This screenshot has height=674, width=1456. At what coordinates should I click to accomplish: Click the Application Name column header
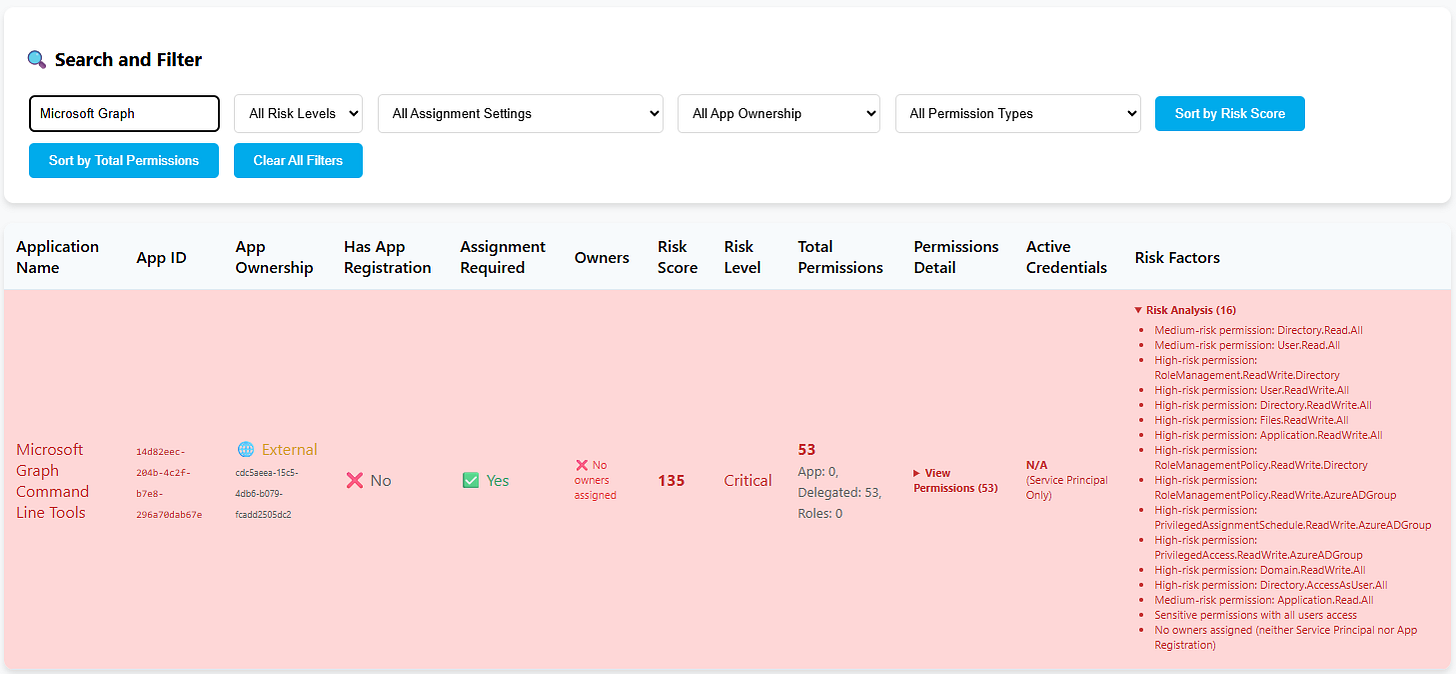57,257
